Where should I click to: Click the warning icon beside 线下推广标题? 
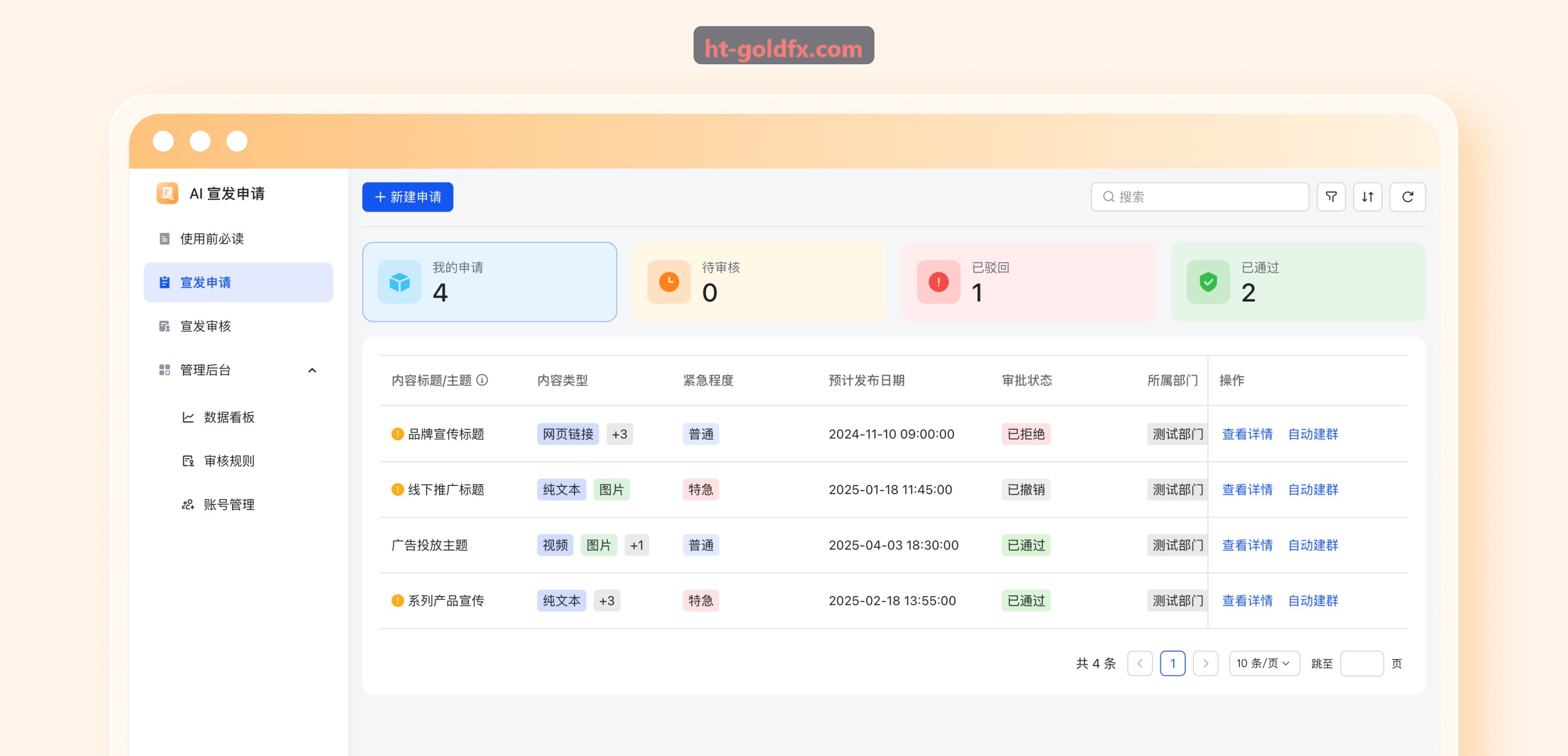point(397,490)
